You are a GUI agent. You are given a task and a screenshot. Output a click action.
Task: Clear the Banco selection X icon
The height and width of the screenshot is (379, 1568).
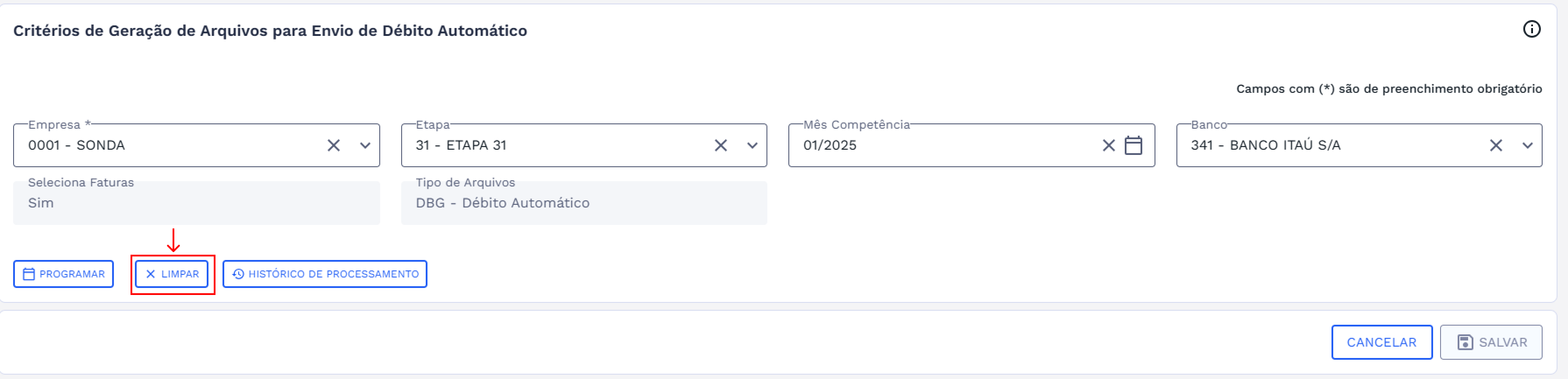[x=1496, y=145]
